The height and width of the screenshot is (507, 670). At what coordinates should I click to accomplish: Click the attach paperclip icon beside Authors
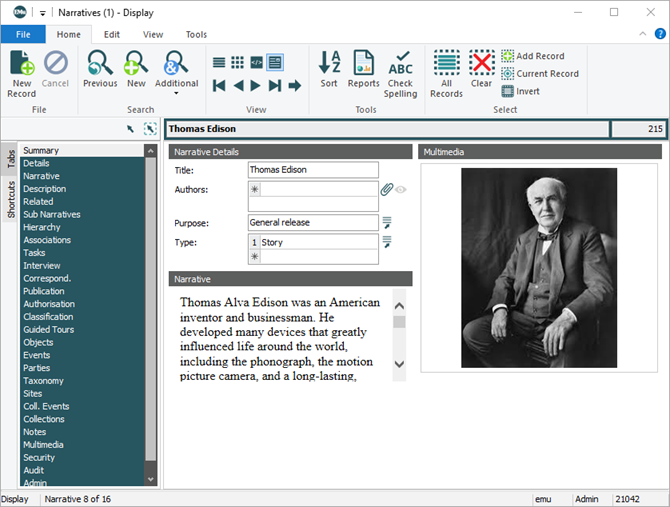pos(387,189)
